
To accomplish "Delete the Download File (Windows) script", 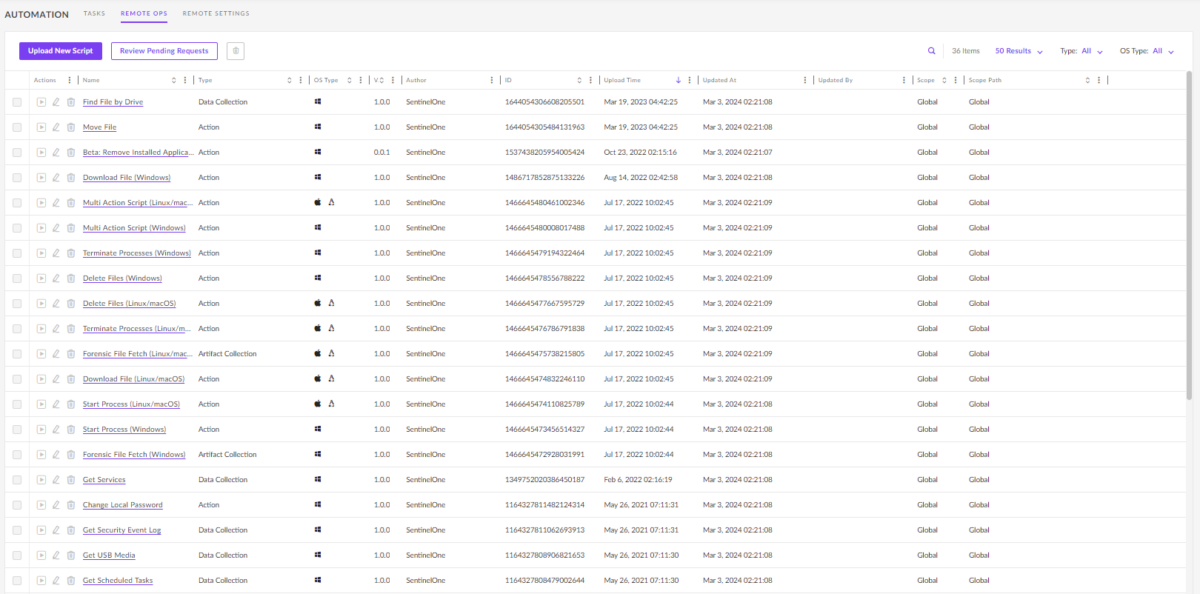I will tap(70, 177).
